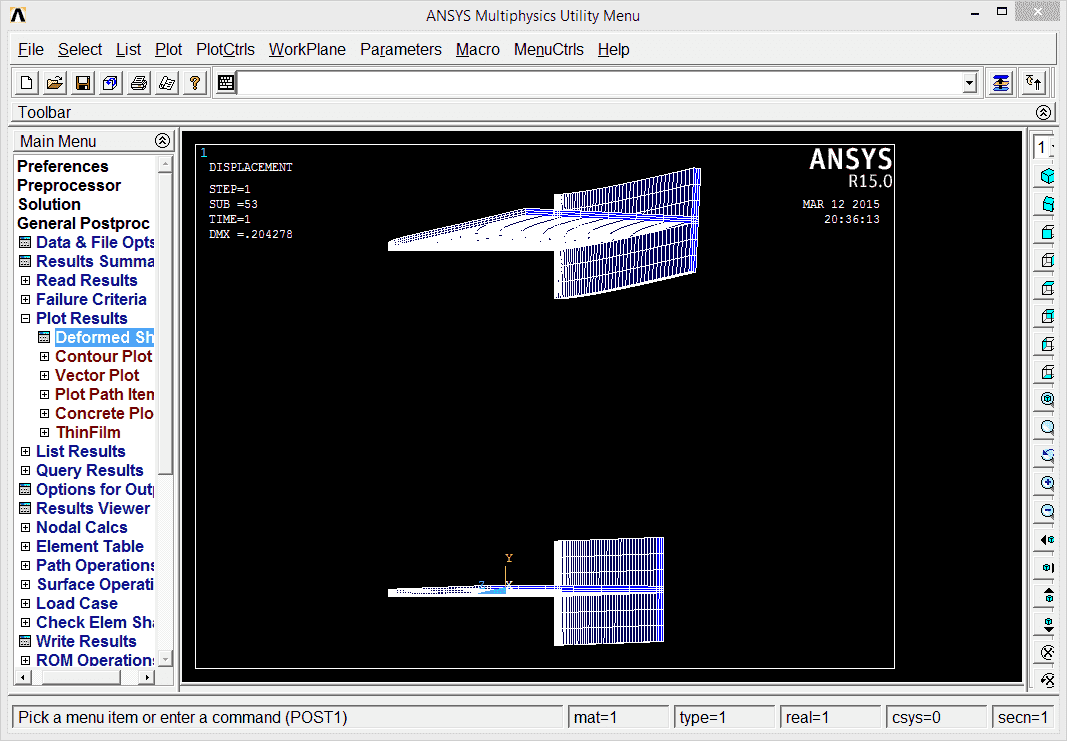Open the Report Generator icon

167,83
